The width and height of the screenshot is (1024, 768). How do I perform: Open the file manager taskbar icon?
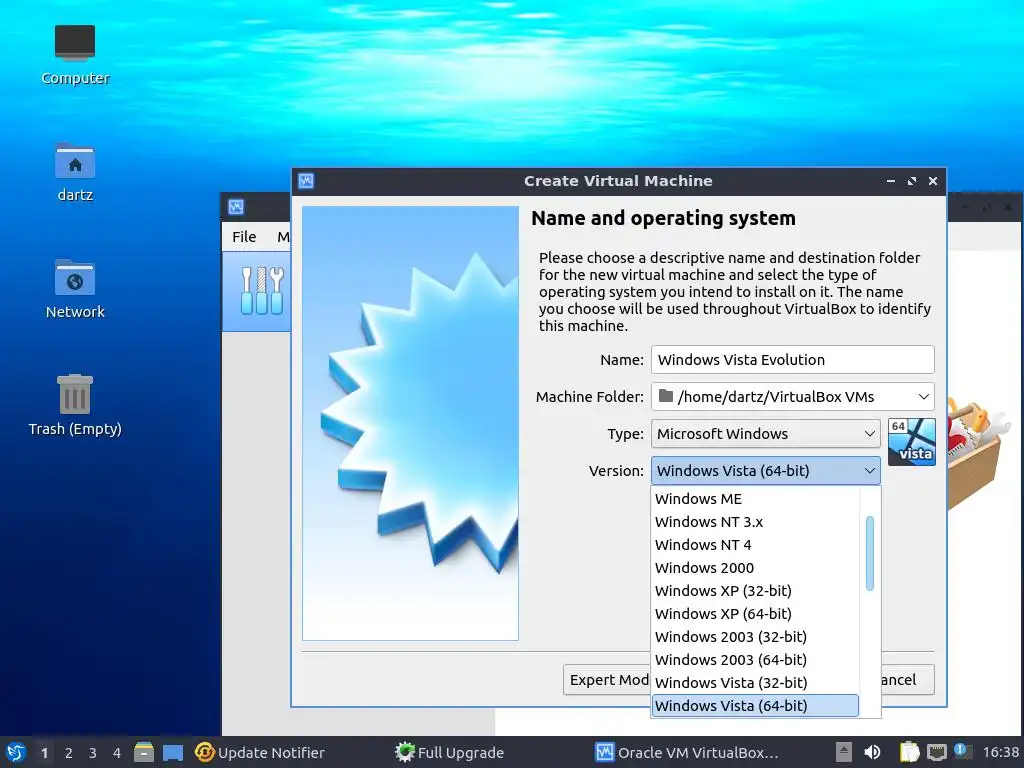click(144, 752)
